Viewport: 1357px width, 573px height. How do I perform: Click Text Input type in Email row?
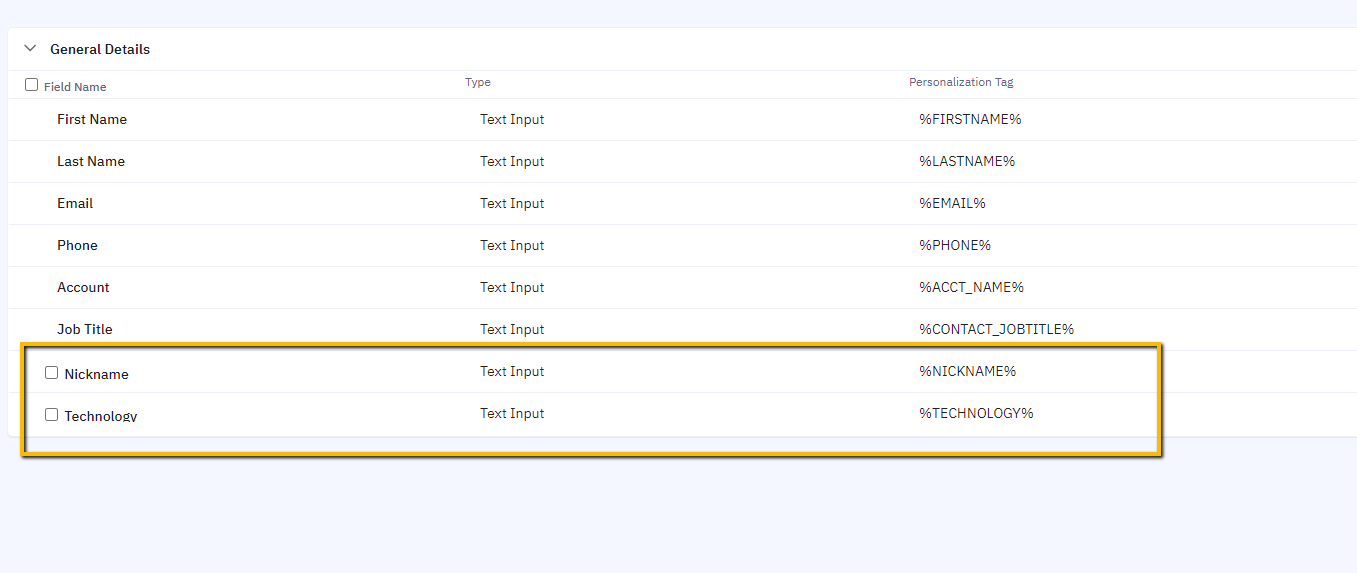coord(512,203)
